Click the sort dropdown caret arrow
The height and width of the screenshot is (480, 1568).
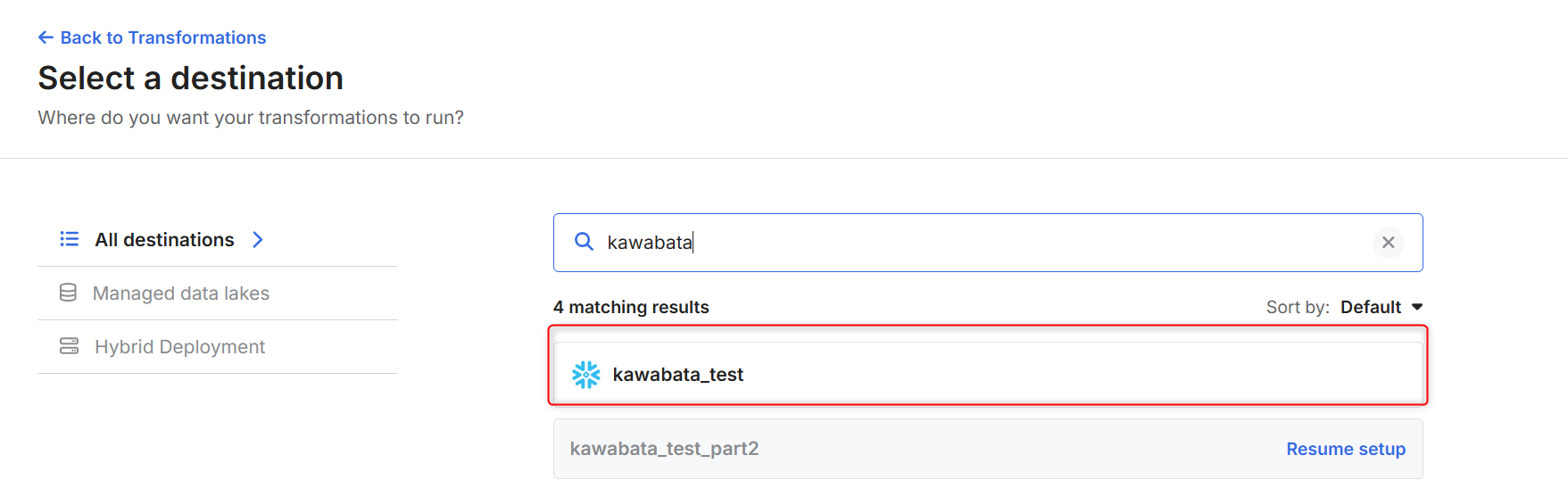tap(1417, 307)
